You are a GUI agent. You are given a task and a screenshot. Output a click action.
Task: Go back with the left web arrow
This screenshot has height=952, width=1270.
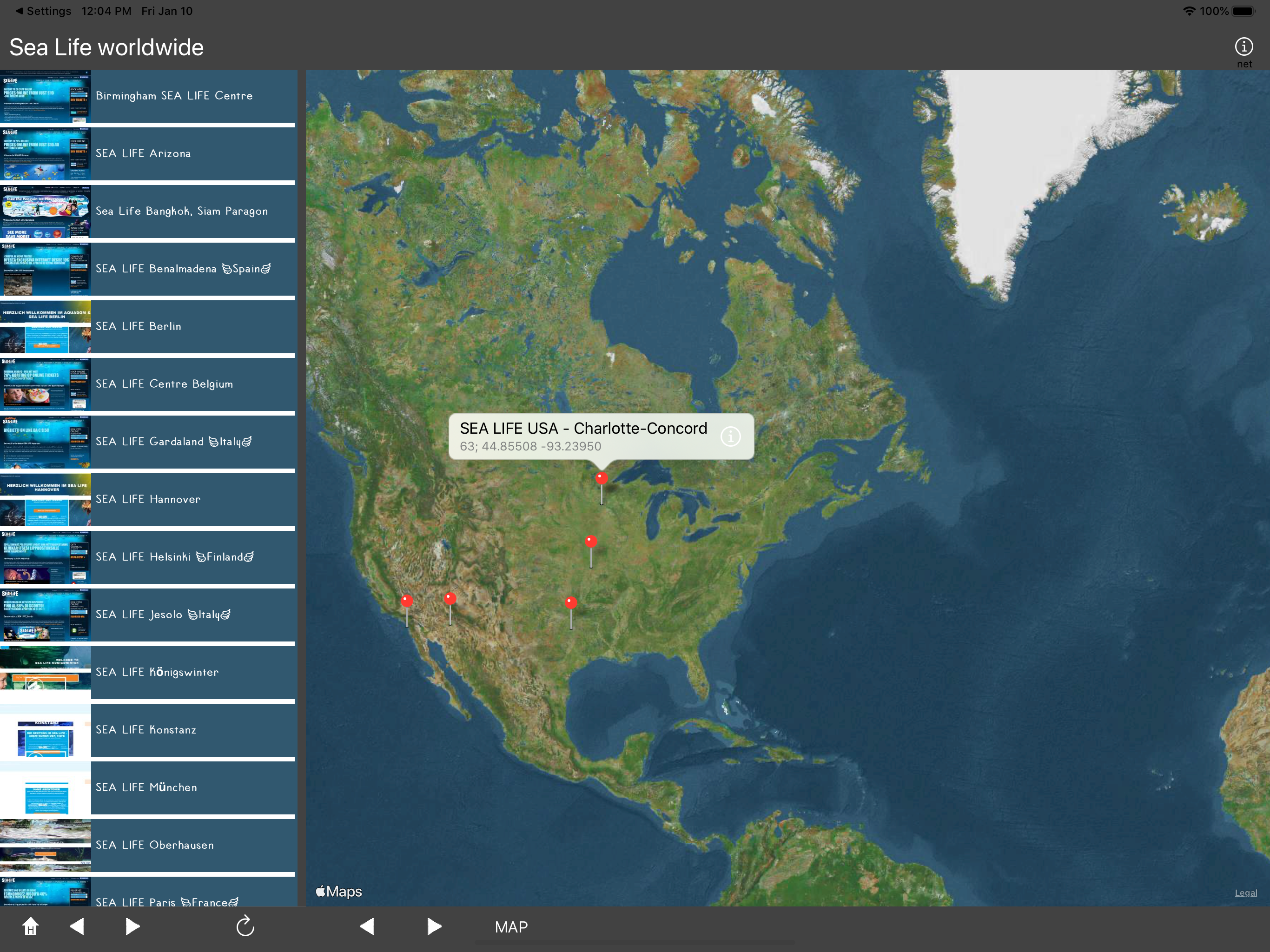(x=77, y=926)
